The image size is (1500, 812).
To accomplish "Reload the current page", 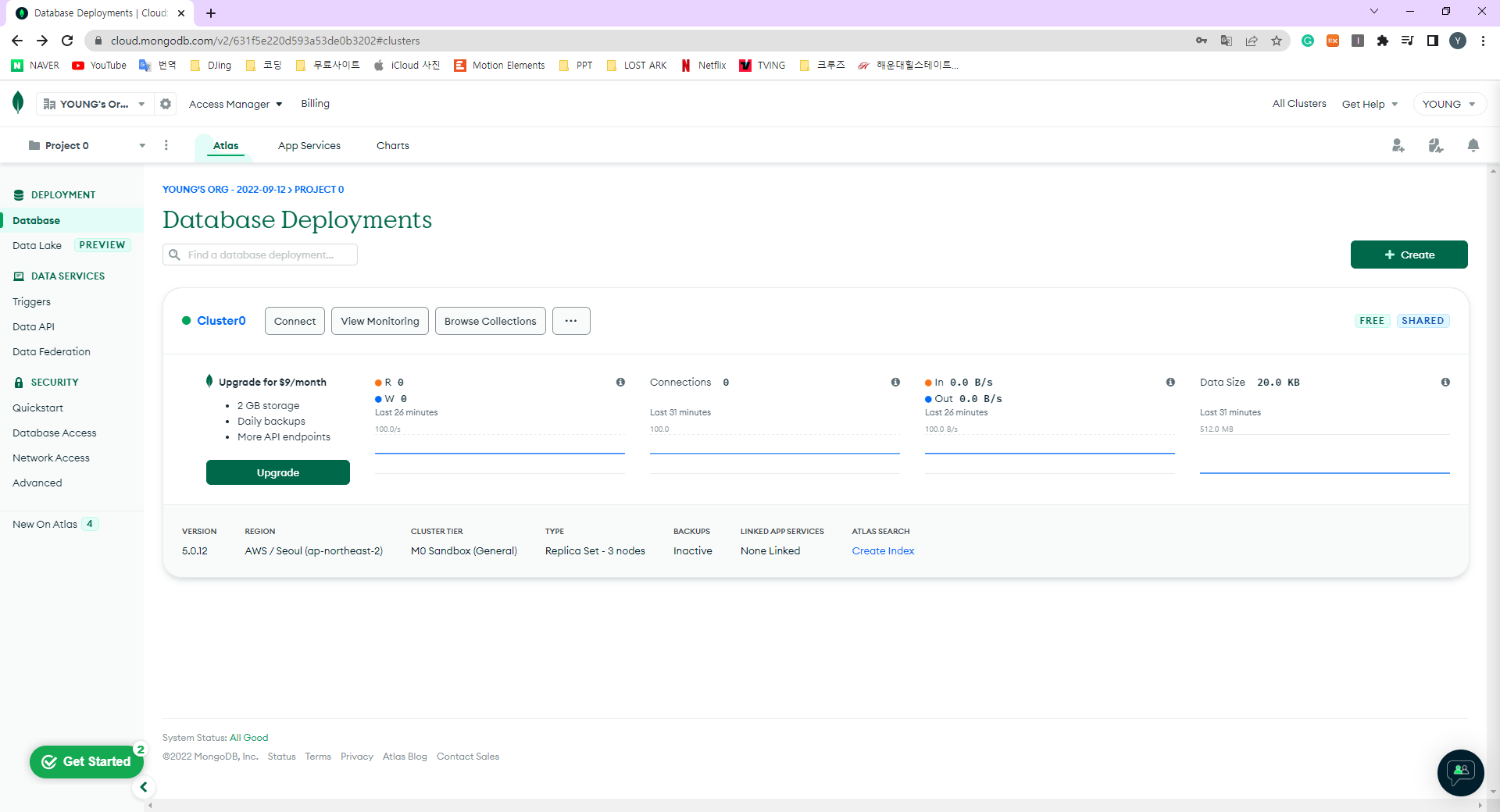I will pyautogui.click(x=67, y=41).
